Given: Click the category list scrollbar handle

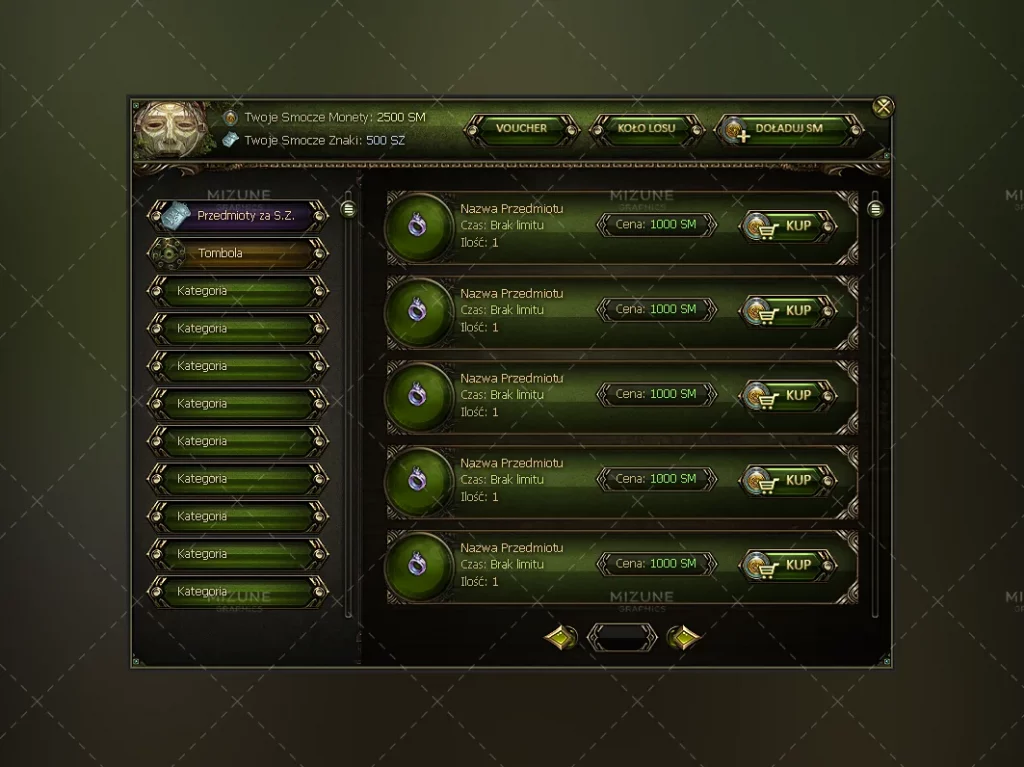Looking at the screenshot, I should (x=349, y=209).
